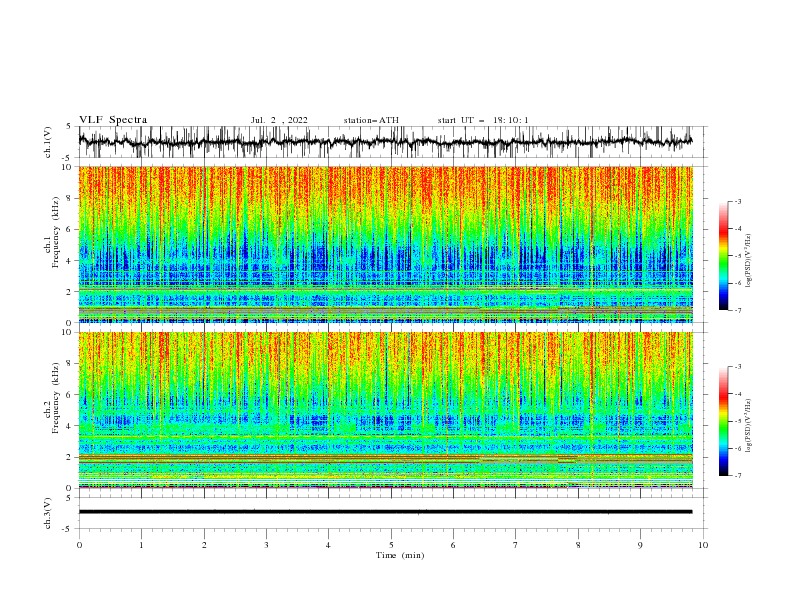
Task: Click the "Time (min)" axis label
Action: (400, 555)
